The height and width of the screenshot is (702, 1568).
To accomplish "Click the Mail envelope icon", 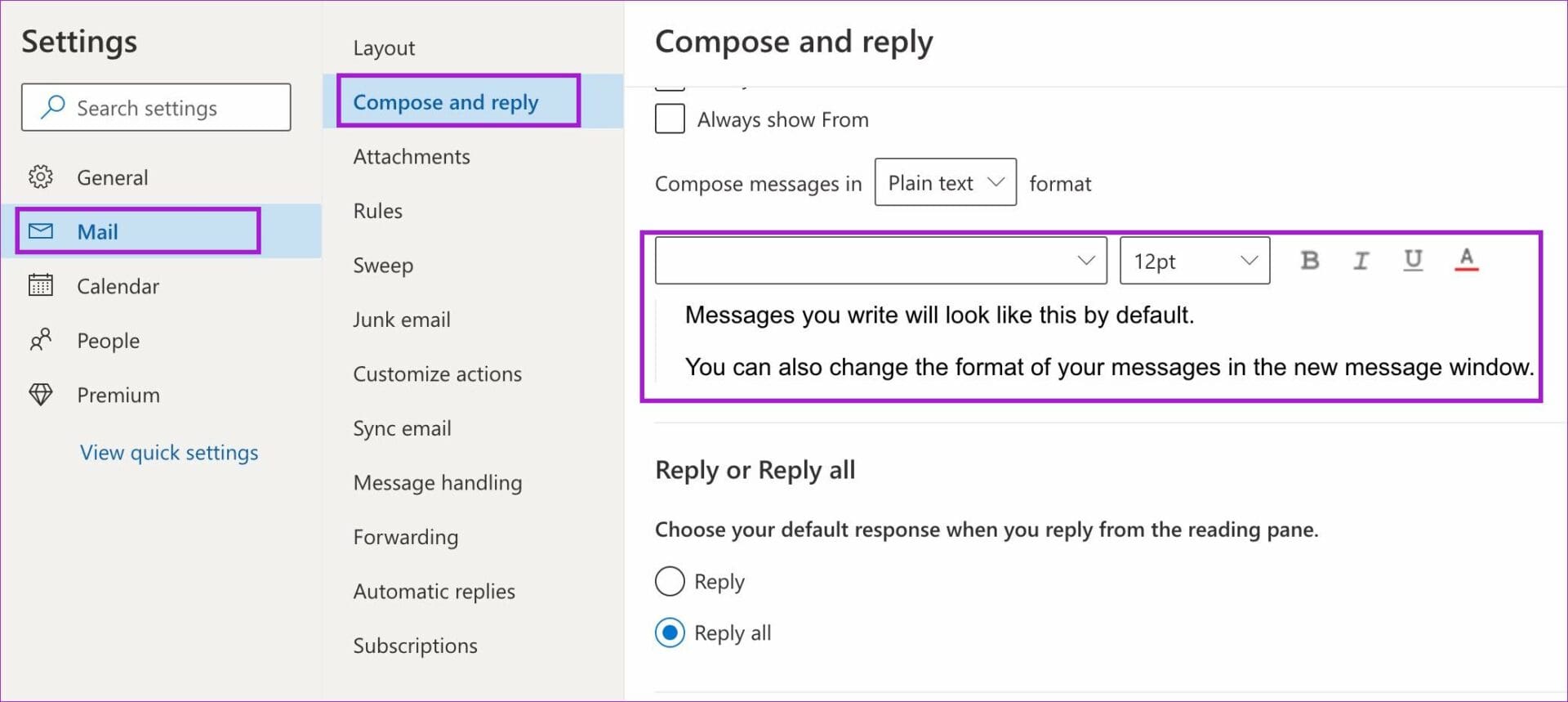I will (x=41, y=231).
